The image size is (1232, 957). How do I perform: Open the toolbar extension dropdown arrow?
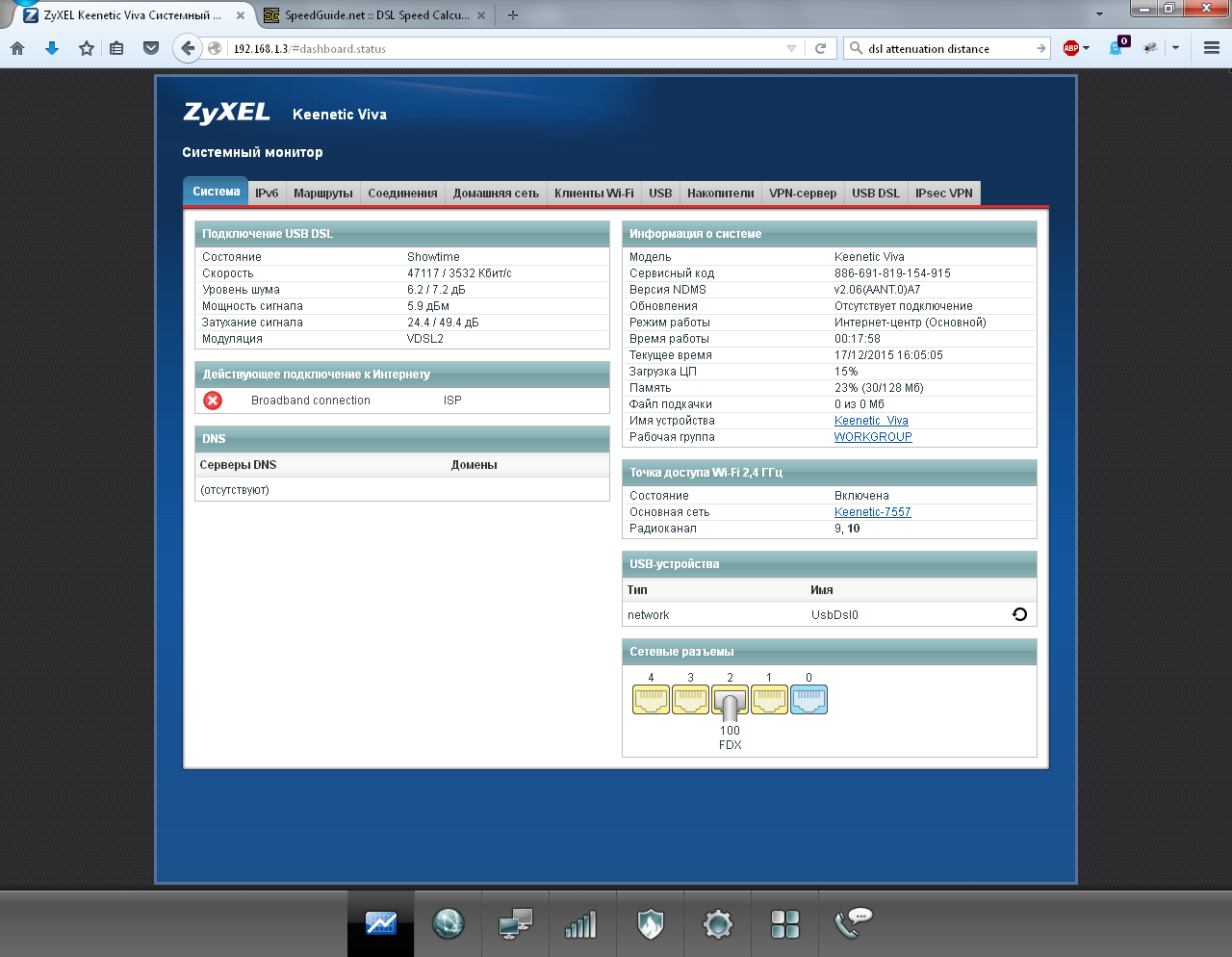(x=1176, y=48)
